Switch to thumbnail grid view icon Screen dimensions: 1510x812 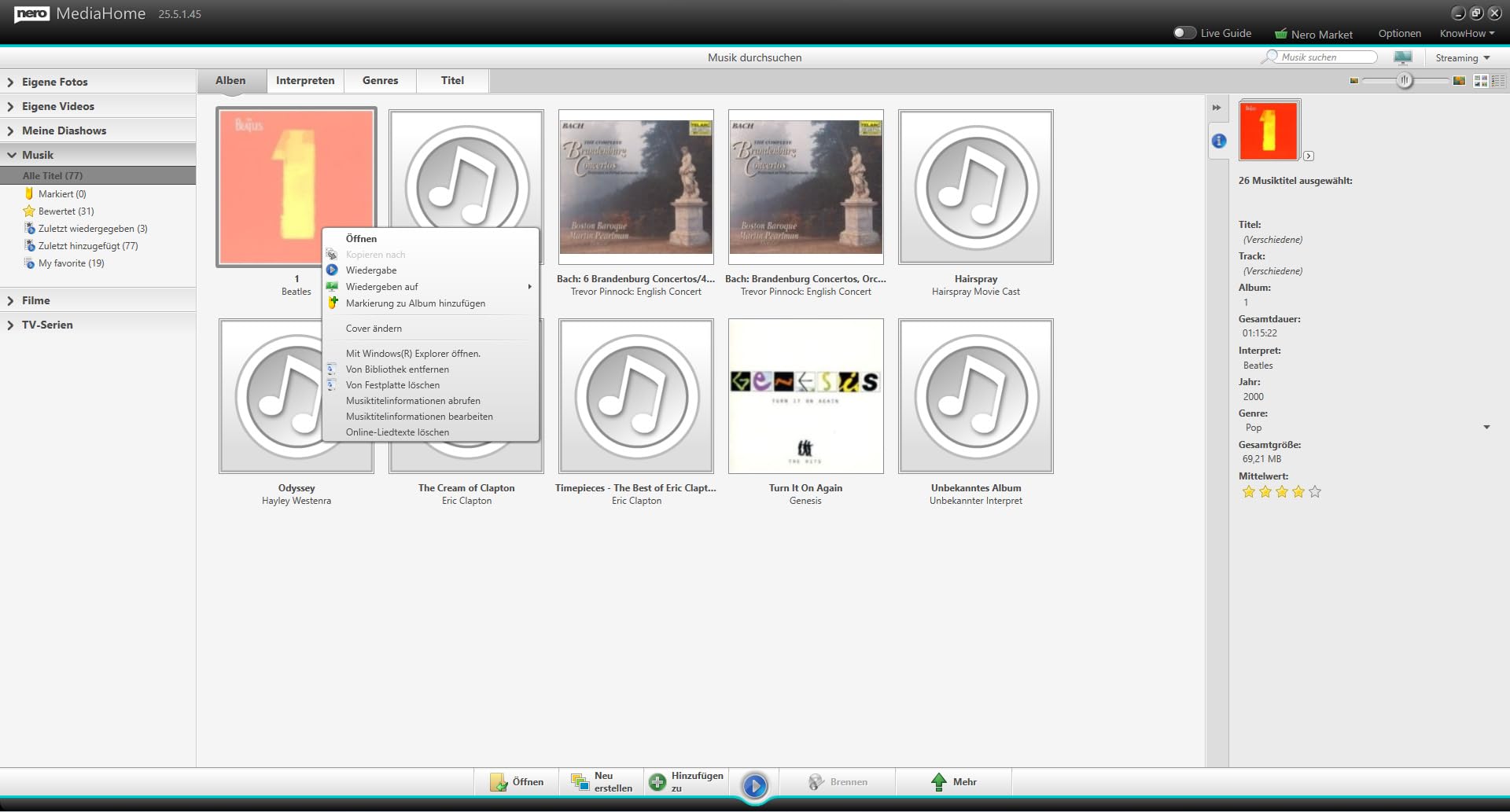coord(1480,81)
